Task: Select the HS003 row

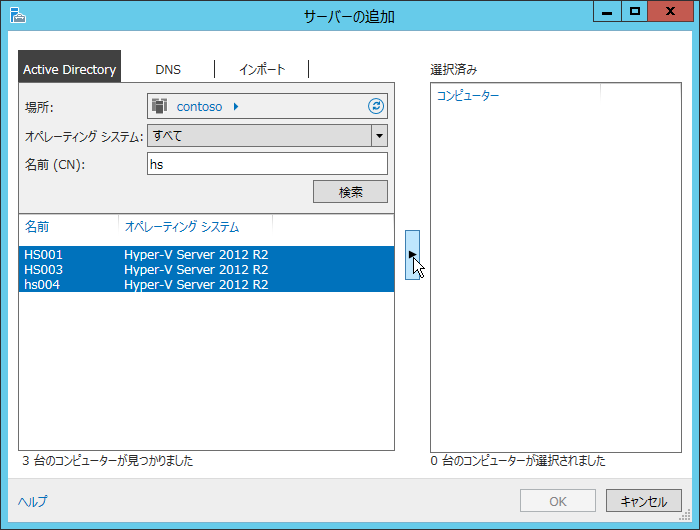Action: pyautogui.click(x=206, y=270)
